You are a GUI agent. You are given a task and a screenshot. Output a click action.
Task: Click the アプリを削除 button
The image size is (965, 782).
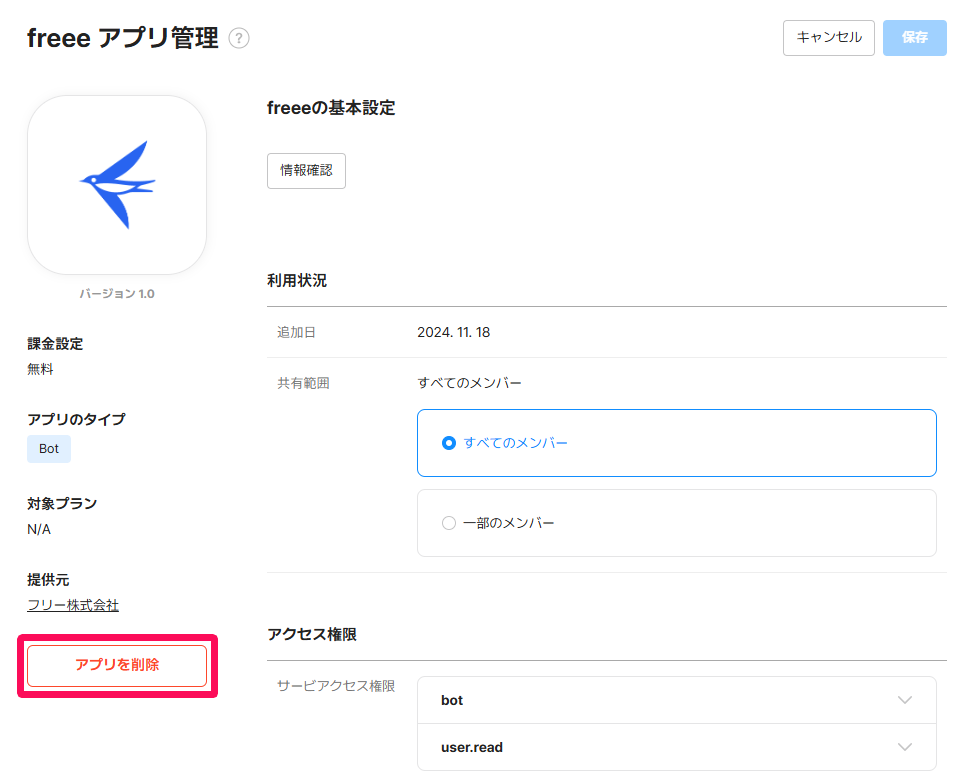[x=117, y=665]
